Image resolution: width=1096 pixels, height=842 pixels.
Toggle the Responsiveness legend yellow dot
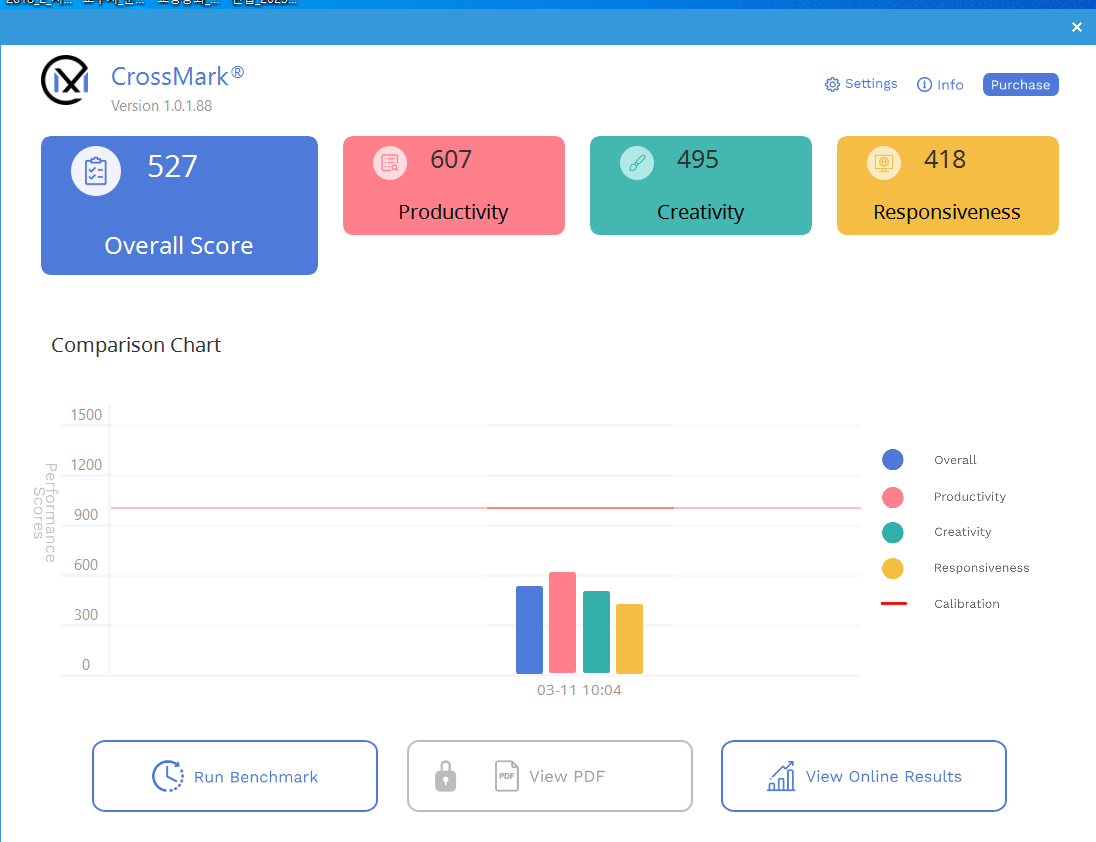pos(893,568)
